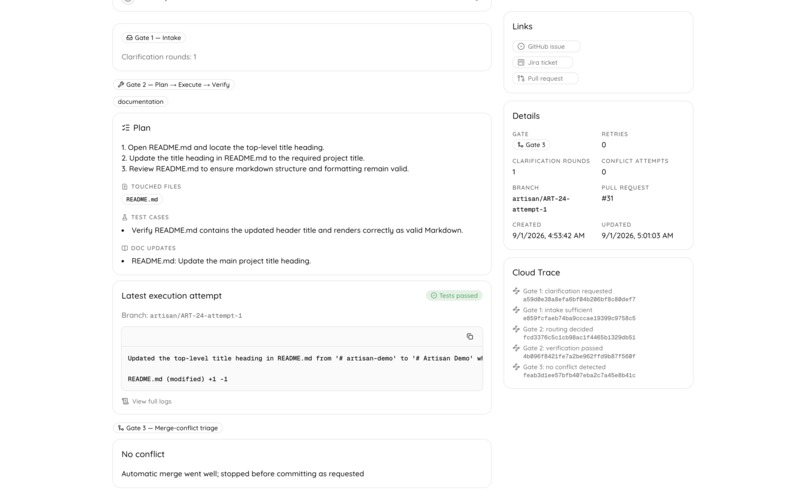Screen dimensions: 806x504
Task: Click the Gate 3 chip in Details
Action: click(x=531, y=145)
